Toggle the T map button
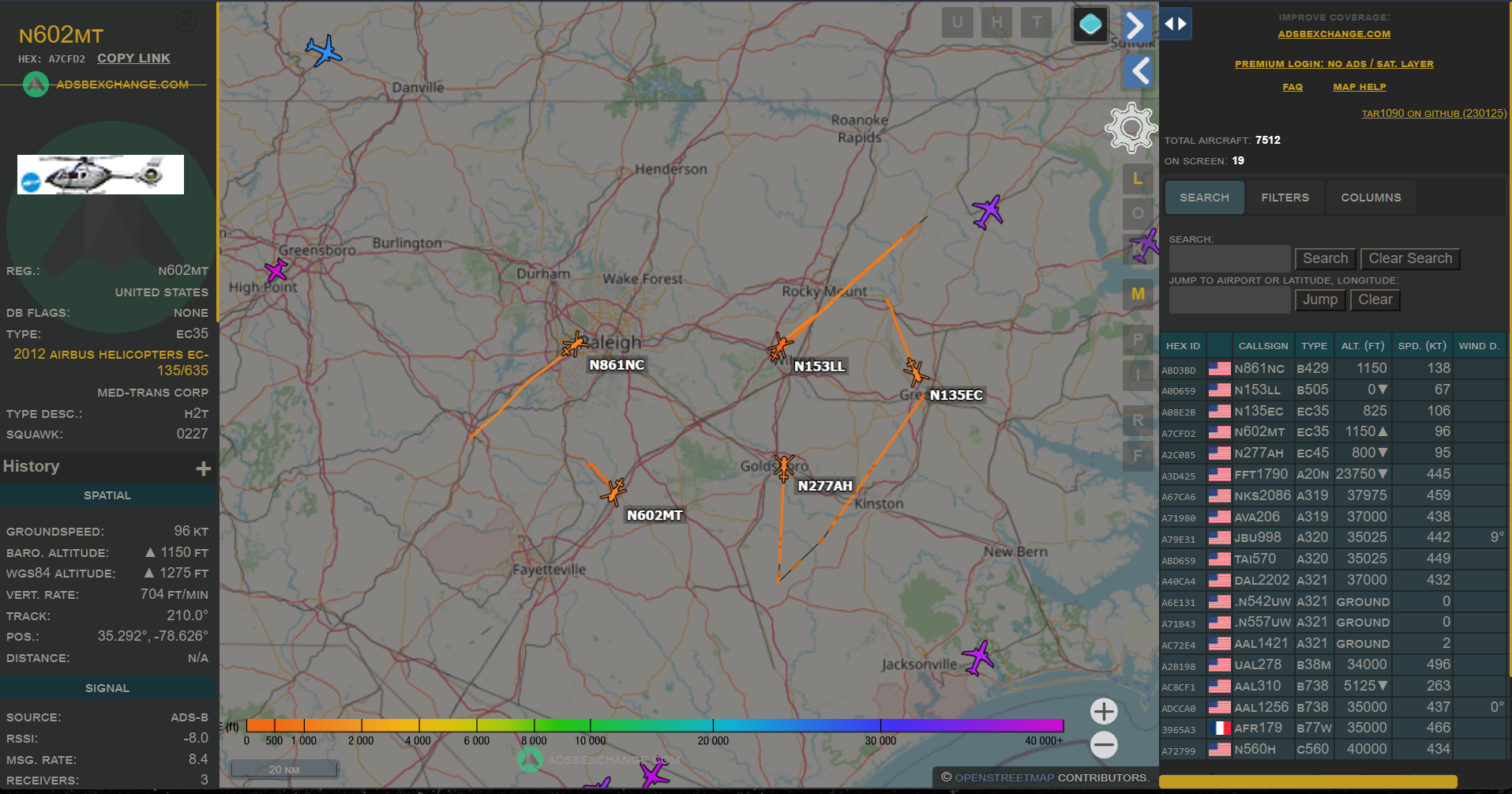This screenshot has width=1512, height=794. point(1037,22)
